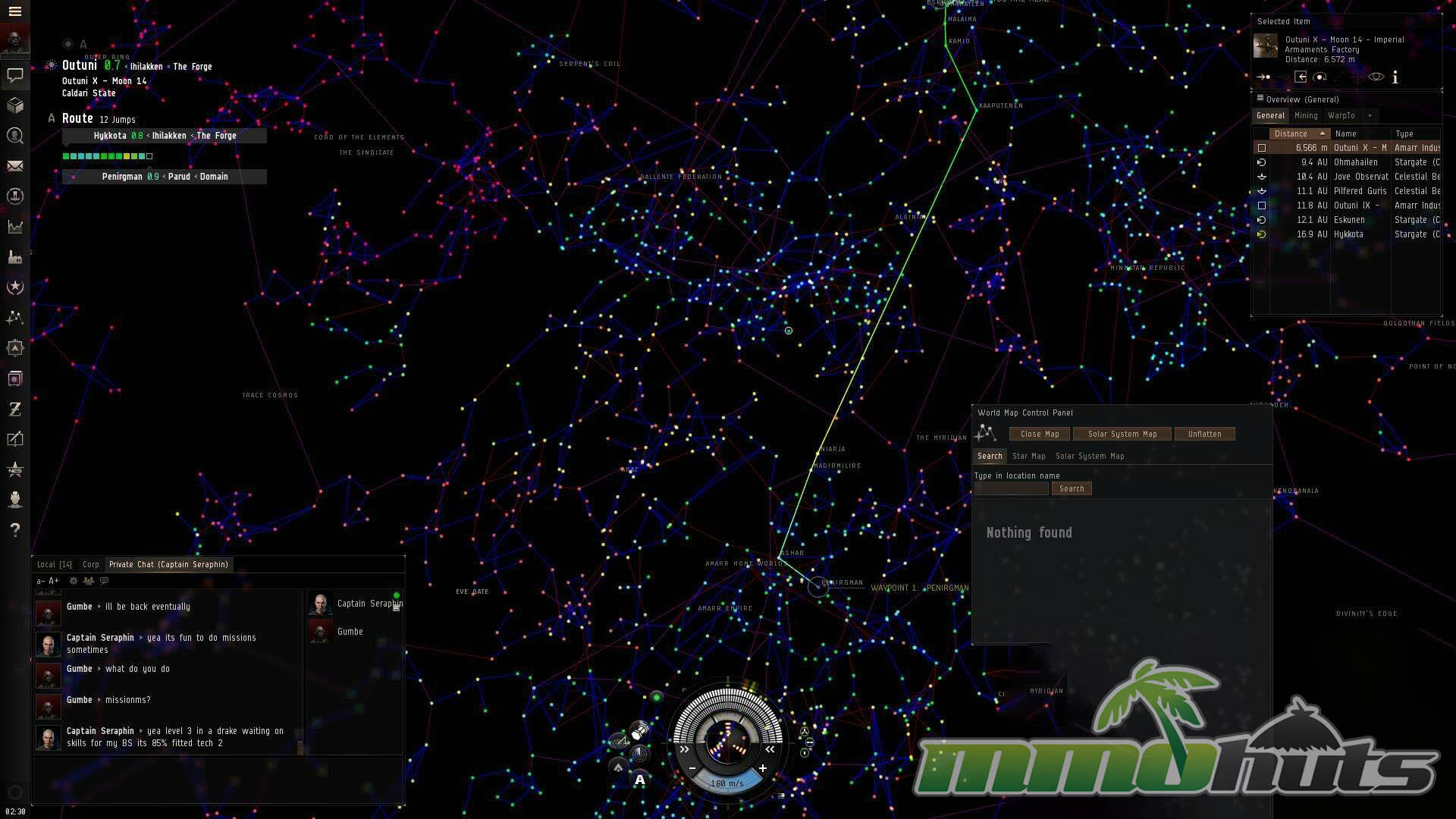Screen dimensions: 1456x819
Task: Toggle the route A marker beside Route heading
Action: point(52,118)
